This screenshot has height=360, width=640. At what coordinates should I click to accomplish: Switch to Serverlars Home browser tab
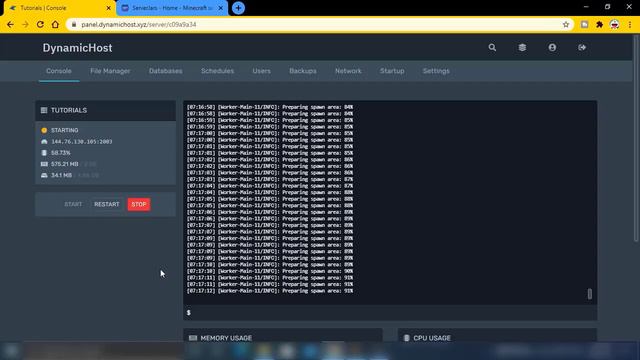pos(172,8)
